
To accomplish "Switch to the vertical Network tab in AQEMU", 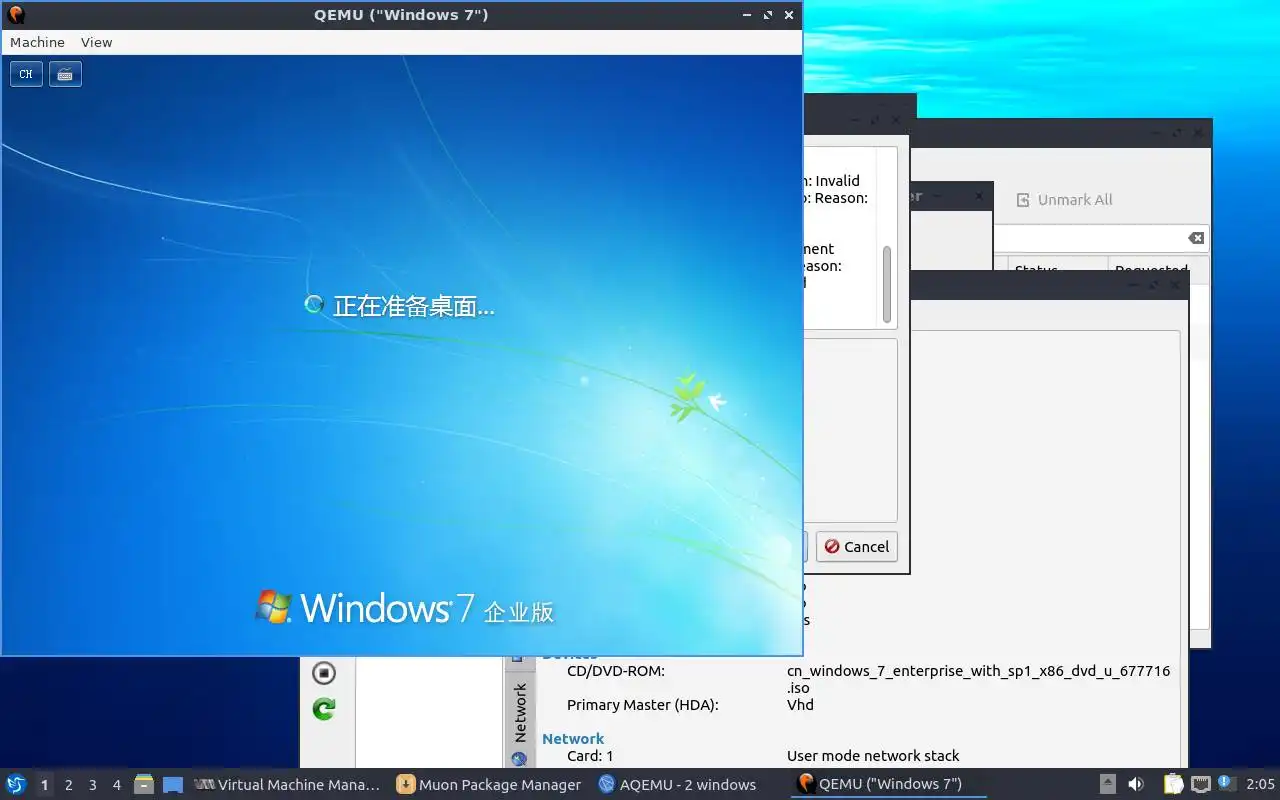I will pyautogui.click(x=520, y=713).
